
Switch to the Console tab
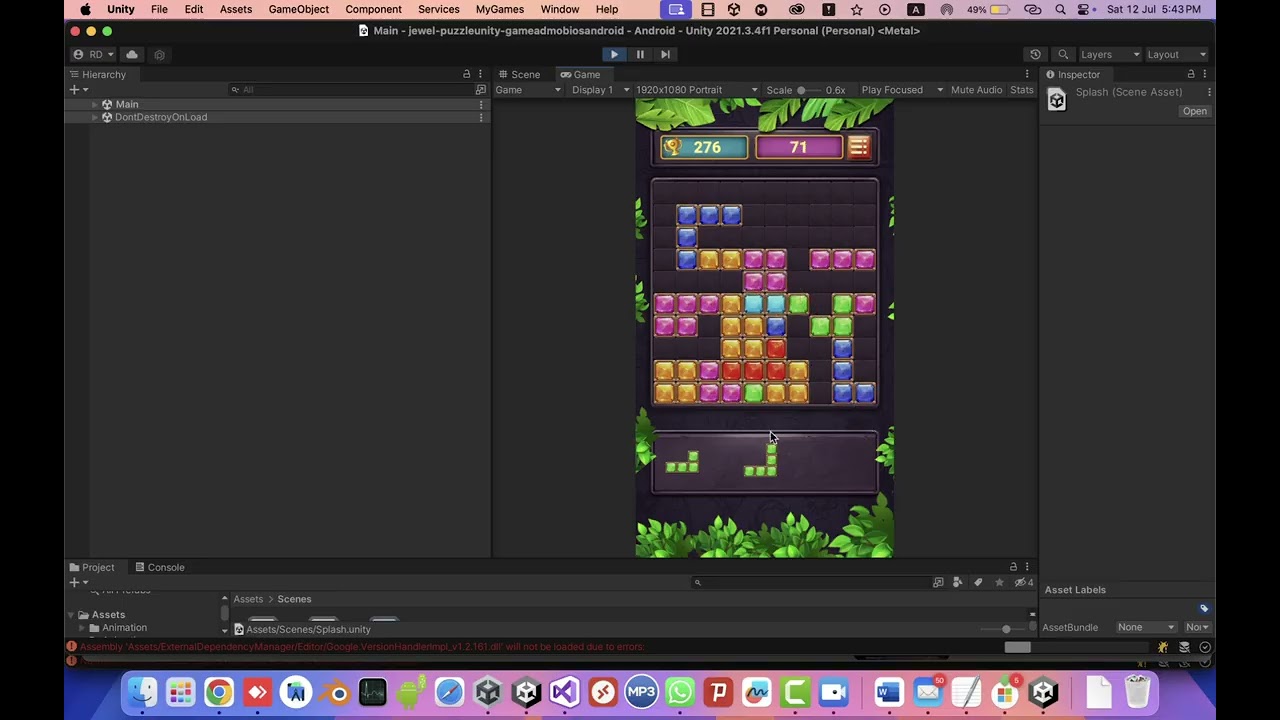[x=159, y=567]
